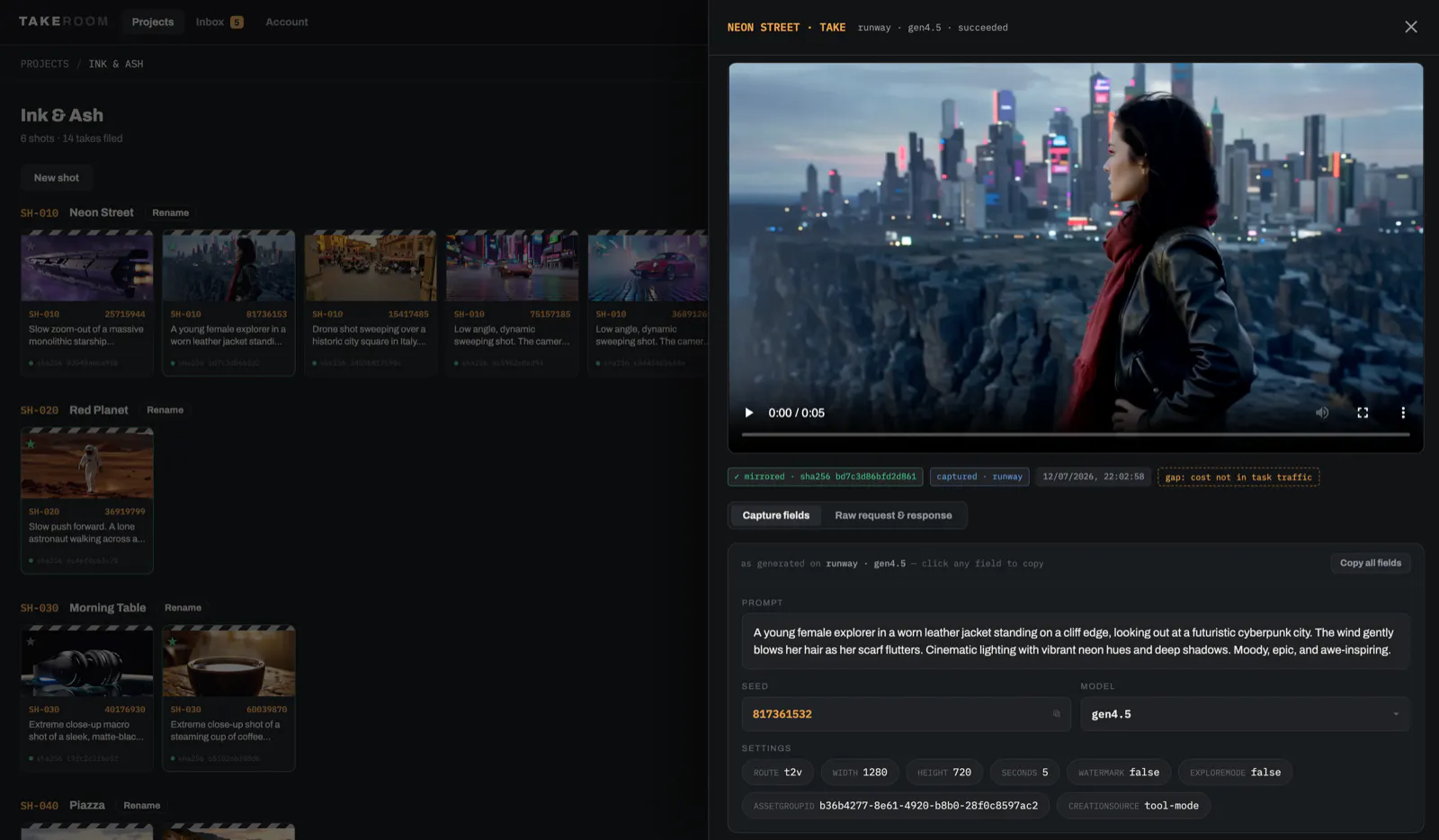This screenshot has height=840, width=1439.
Task: Click the Red Planet shot title
Action: 99,410
